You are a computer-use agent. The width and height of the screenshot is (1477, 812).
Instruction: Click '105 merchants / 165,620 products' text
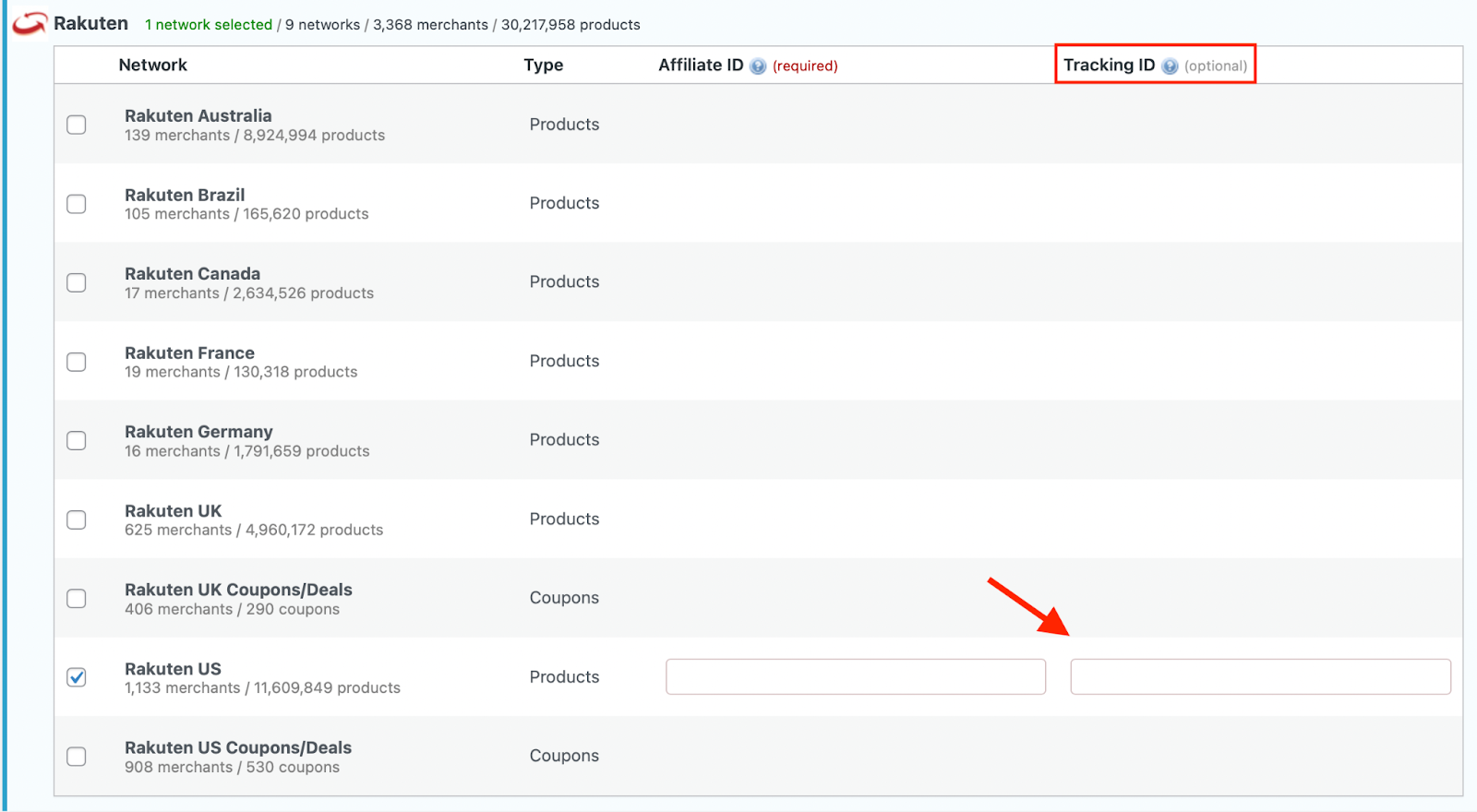pos(246,214)
